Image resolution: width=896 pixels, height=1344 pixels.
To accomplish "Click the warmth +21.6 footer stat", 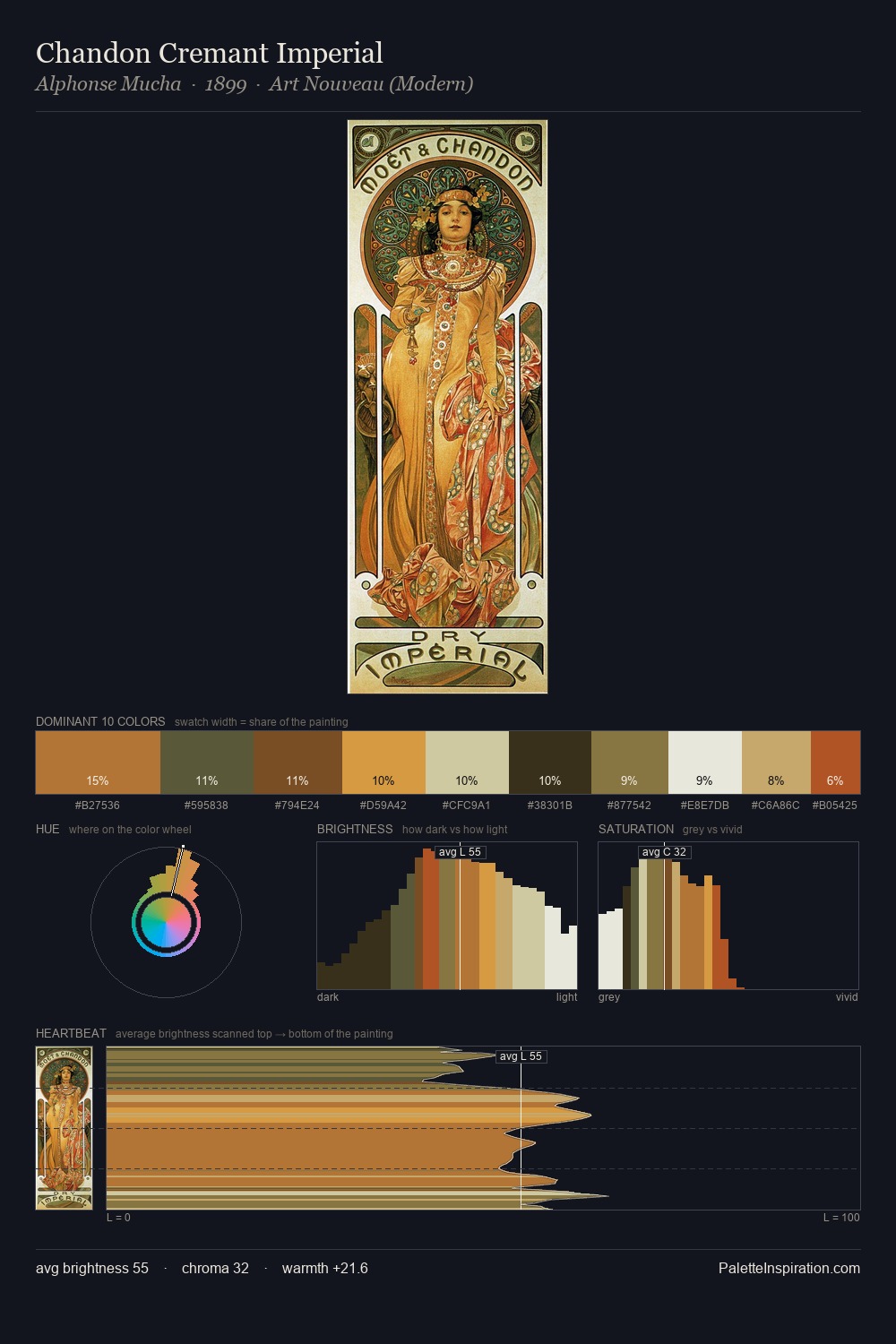I will click(x=325, y=1269).
